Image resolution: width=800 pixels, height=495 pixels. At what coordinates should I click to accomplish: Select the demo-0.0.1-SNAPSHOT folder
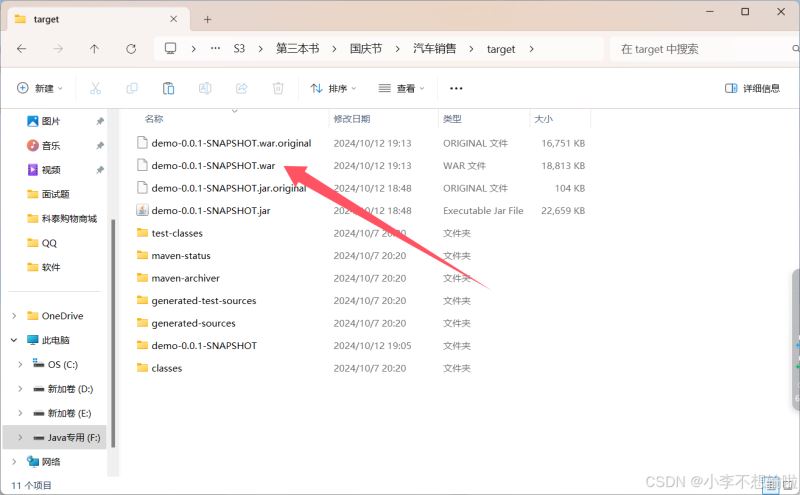(204, 345)
